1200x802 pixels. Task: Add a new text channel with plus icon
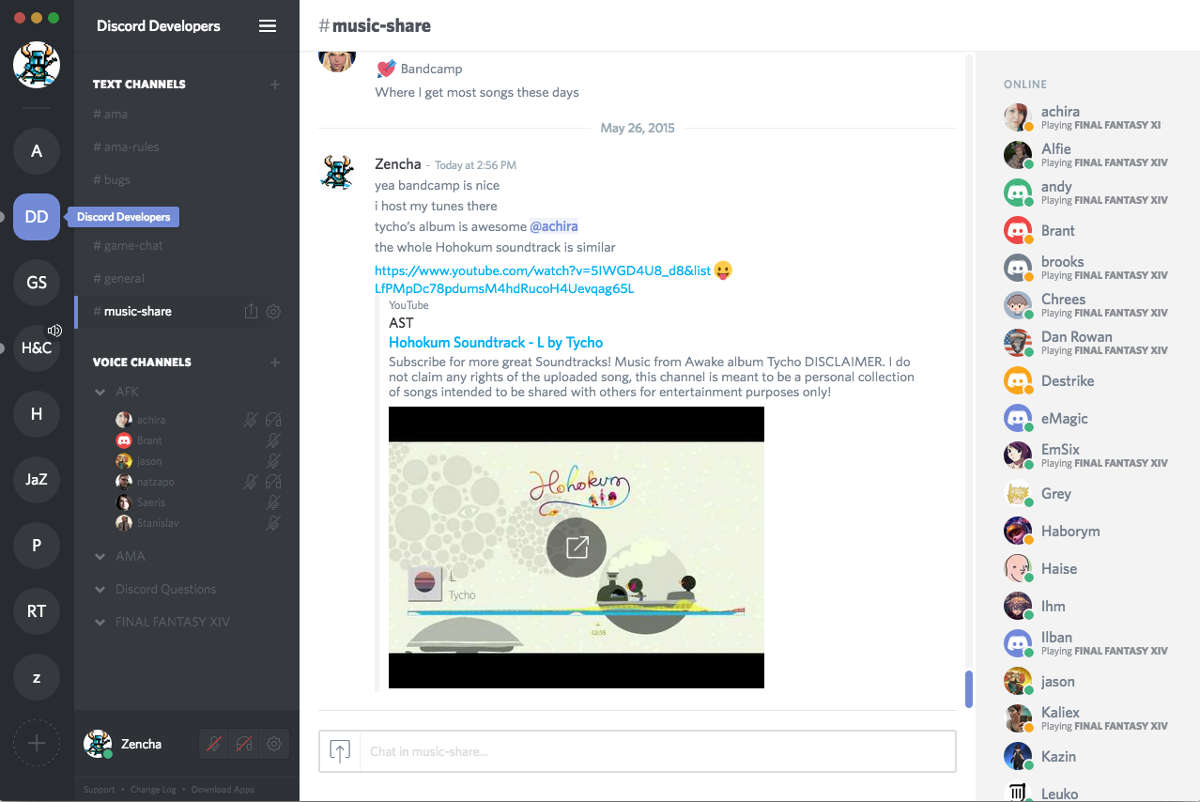[x=275, y=85]
